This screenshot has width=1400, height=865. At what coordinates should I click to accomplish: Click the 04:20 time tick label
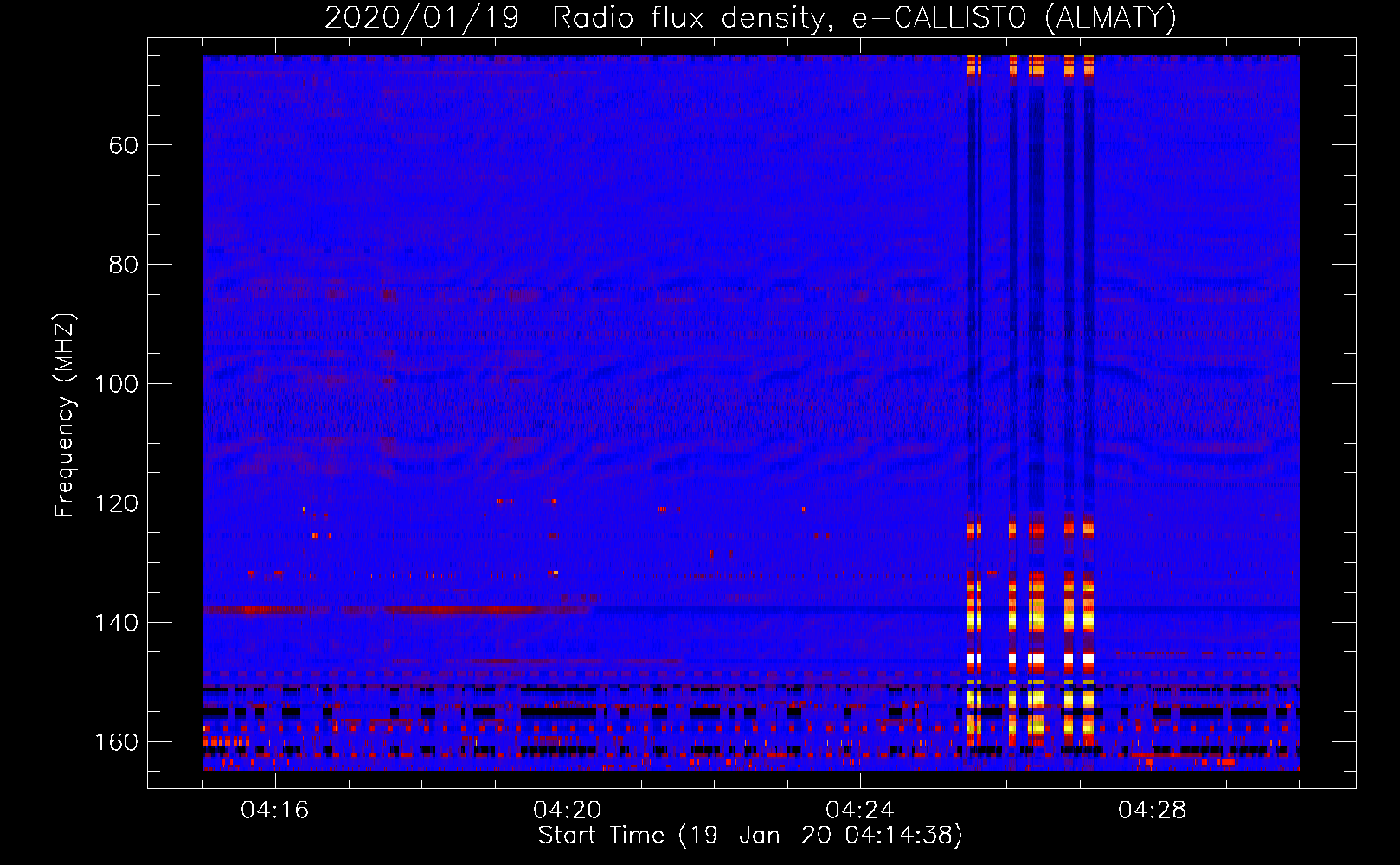point(568,811)
